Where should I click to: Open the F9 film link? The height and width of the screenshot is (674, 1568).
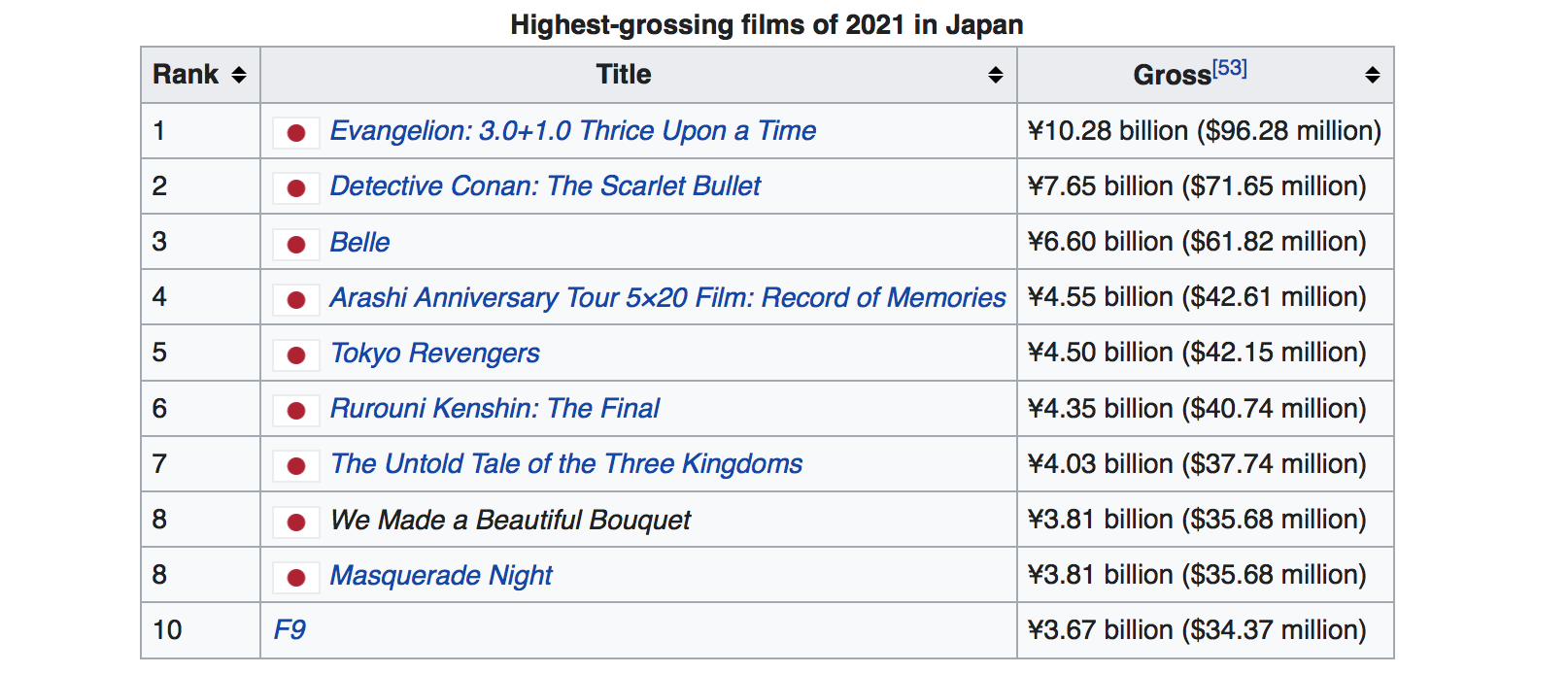tap(290, 630)
